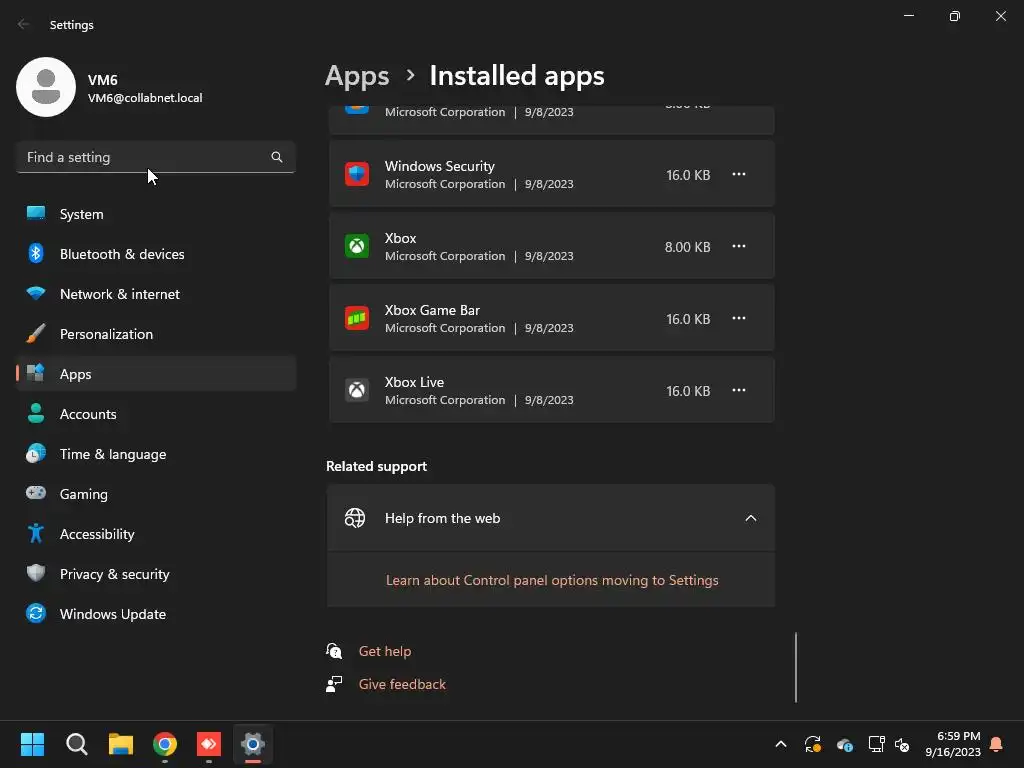Click the green Xbox app icon
The image size is (1024, 768).
(357, 246)
